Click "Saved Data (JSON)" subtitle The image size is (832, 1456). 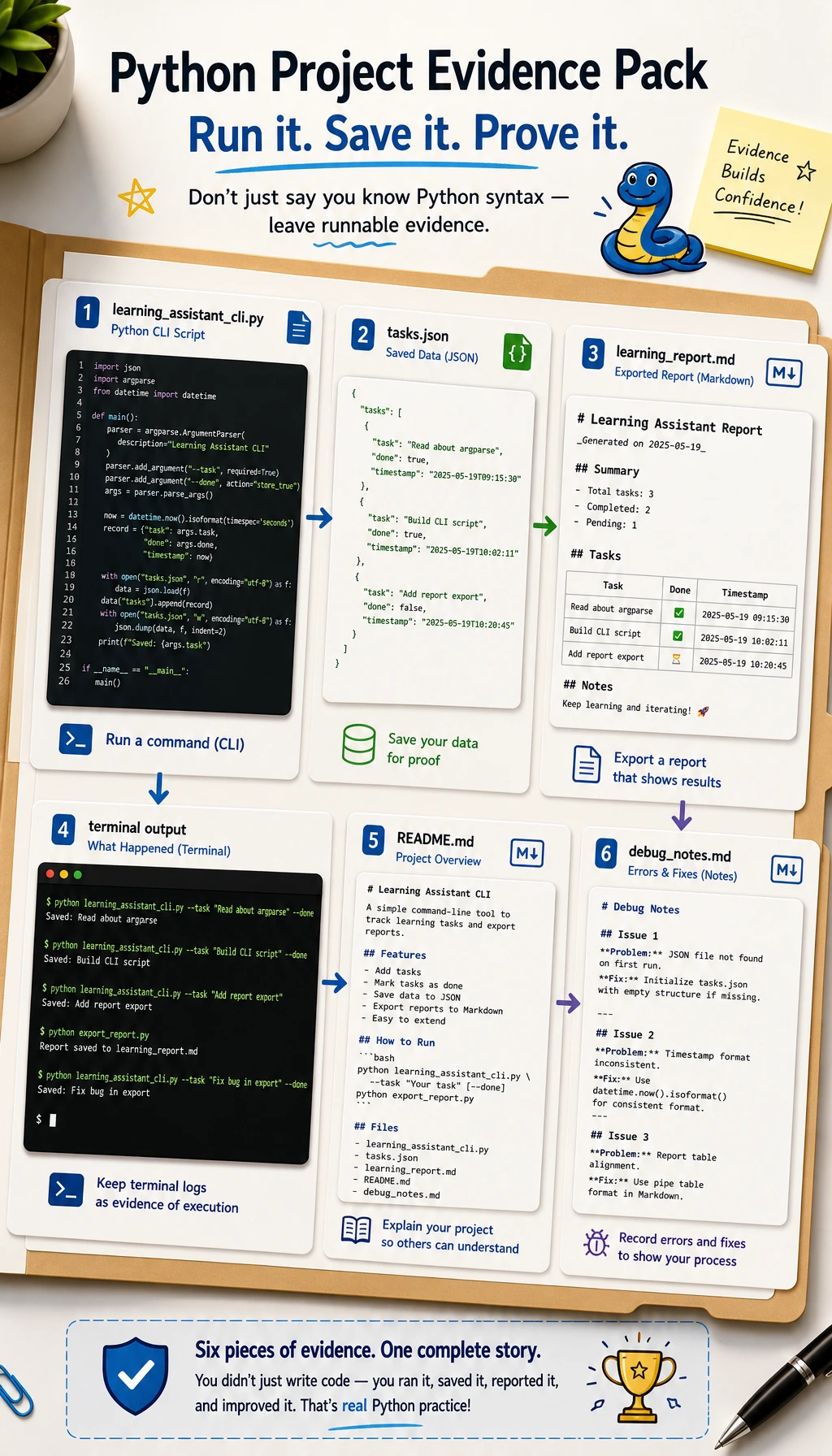point(431,355)
